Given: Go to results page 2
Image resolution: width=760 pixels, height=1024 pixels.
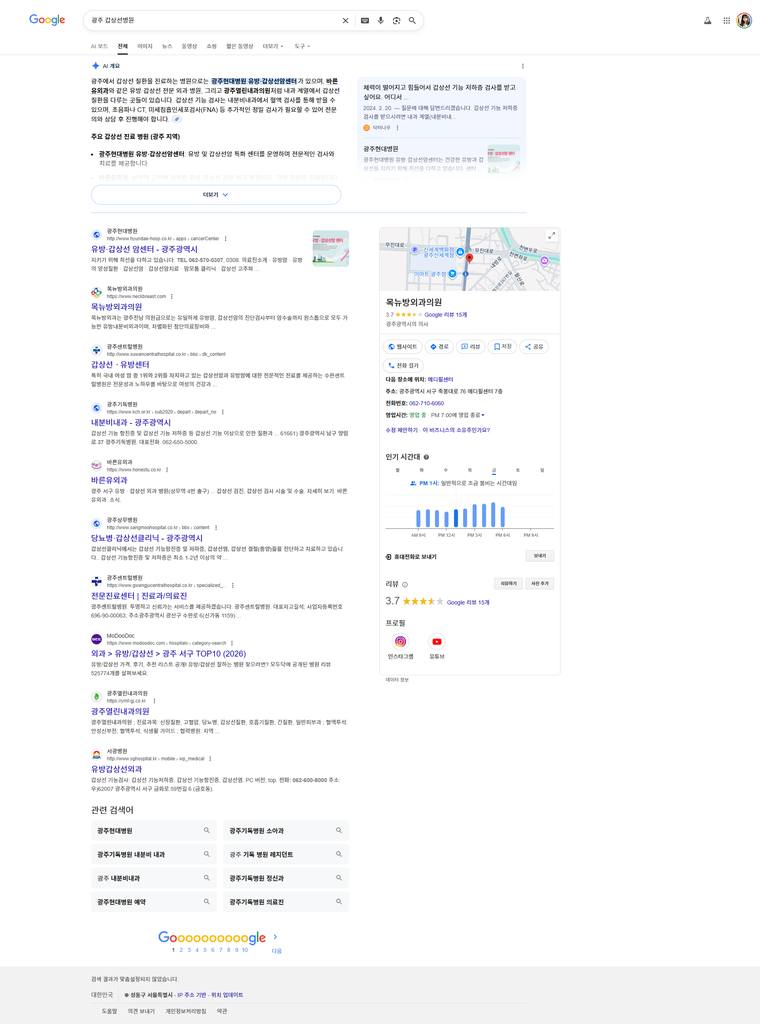Looking at the screenshot, I should pyautogui.click(x=181, y=950).
